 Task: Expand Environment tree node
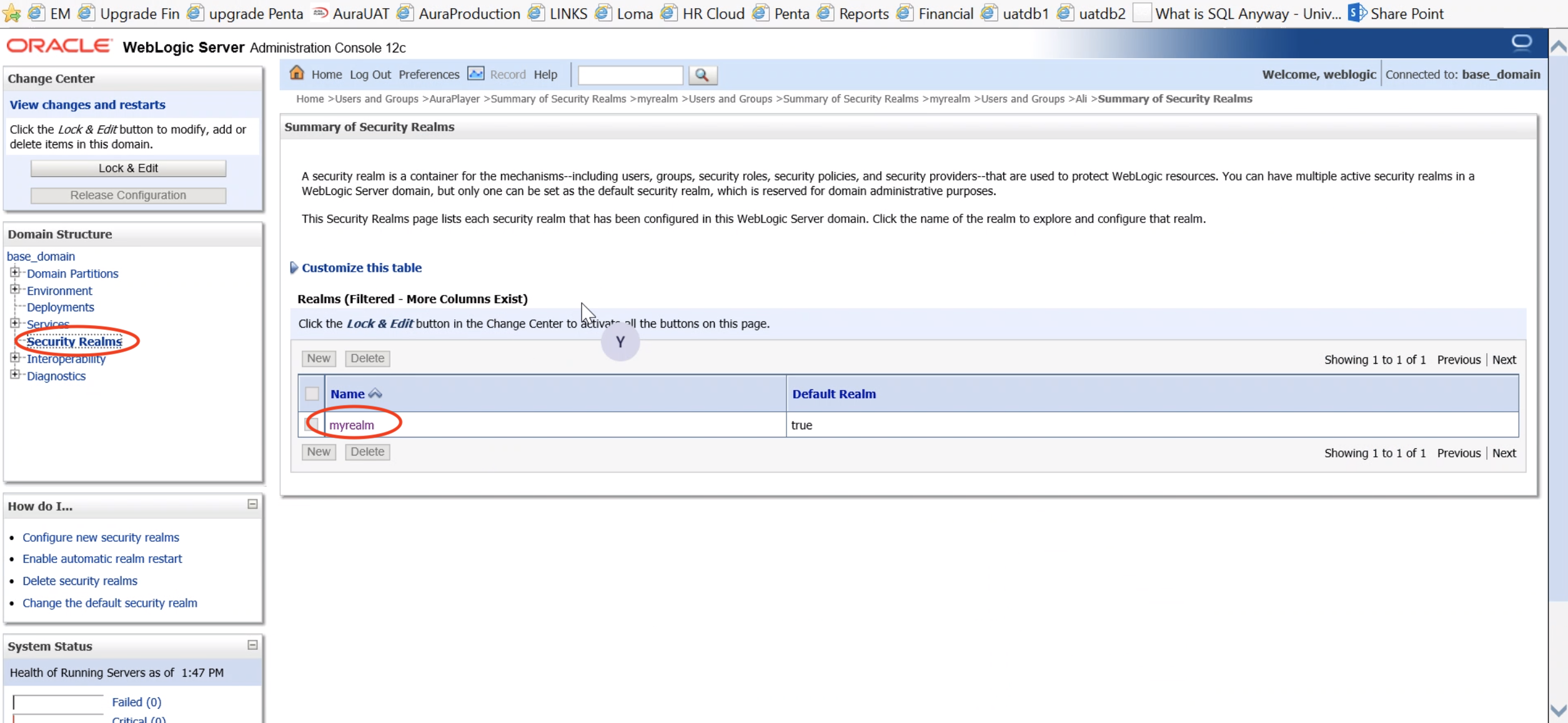pos(15,289)
